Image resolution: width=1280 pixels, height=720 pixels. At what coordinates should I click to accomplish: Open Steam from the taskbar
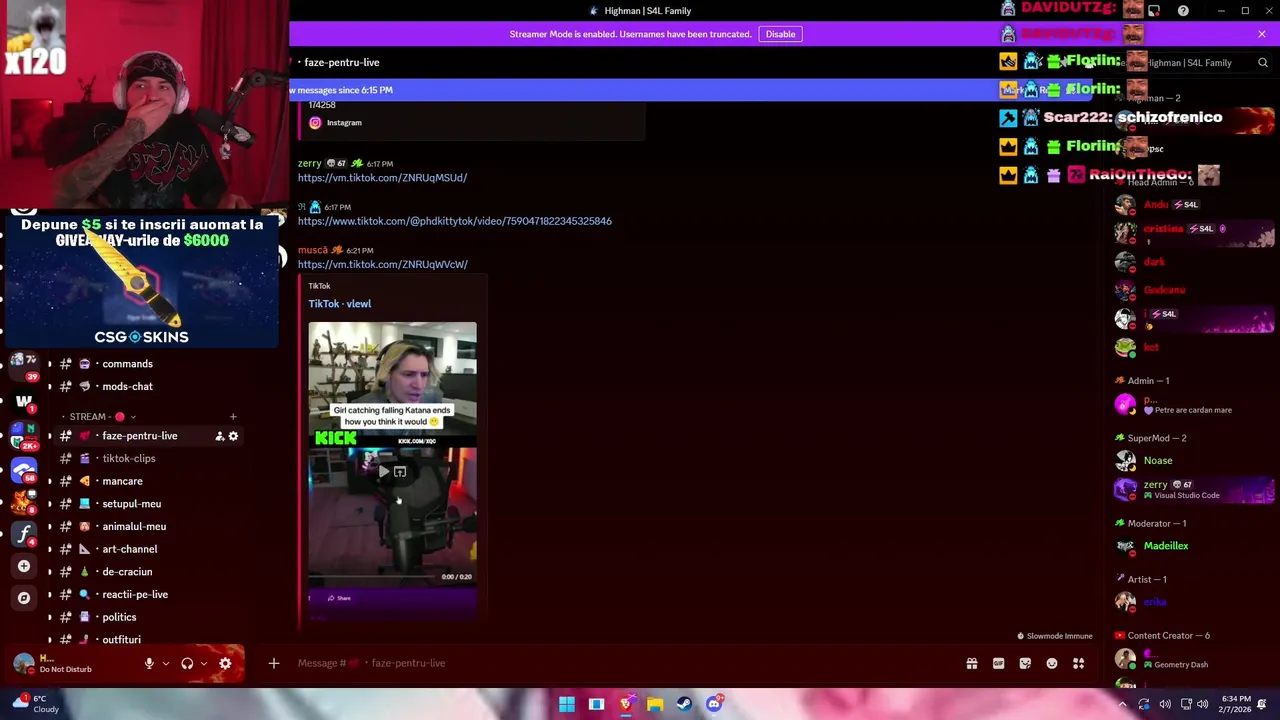[x=684, y=704]
